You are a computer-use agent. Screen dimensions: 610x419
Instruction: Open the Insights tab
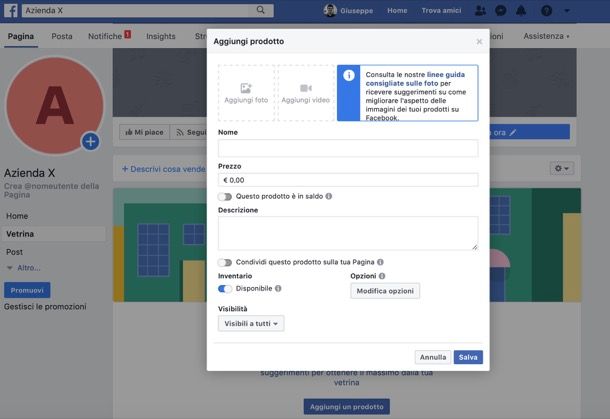pos(161,36)
